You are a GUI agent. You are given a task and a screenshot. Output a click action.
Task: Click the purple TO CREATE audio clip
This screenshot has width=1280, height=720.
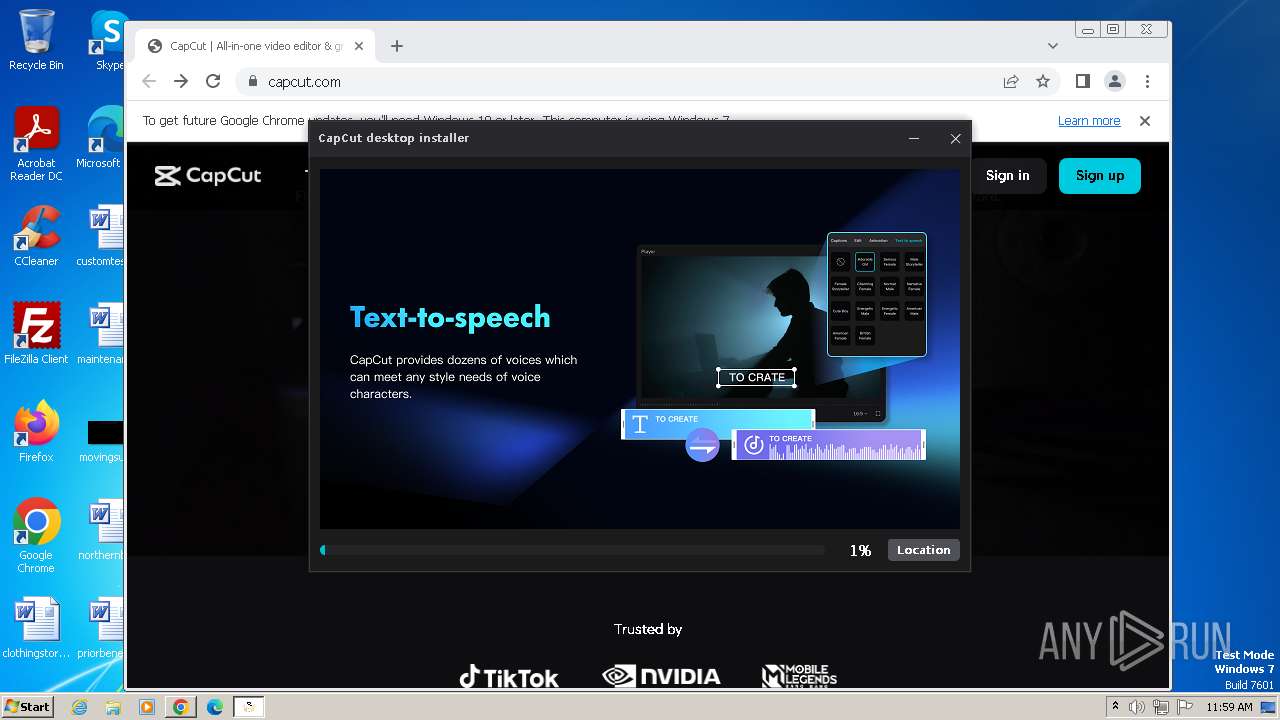coord(829,445)
